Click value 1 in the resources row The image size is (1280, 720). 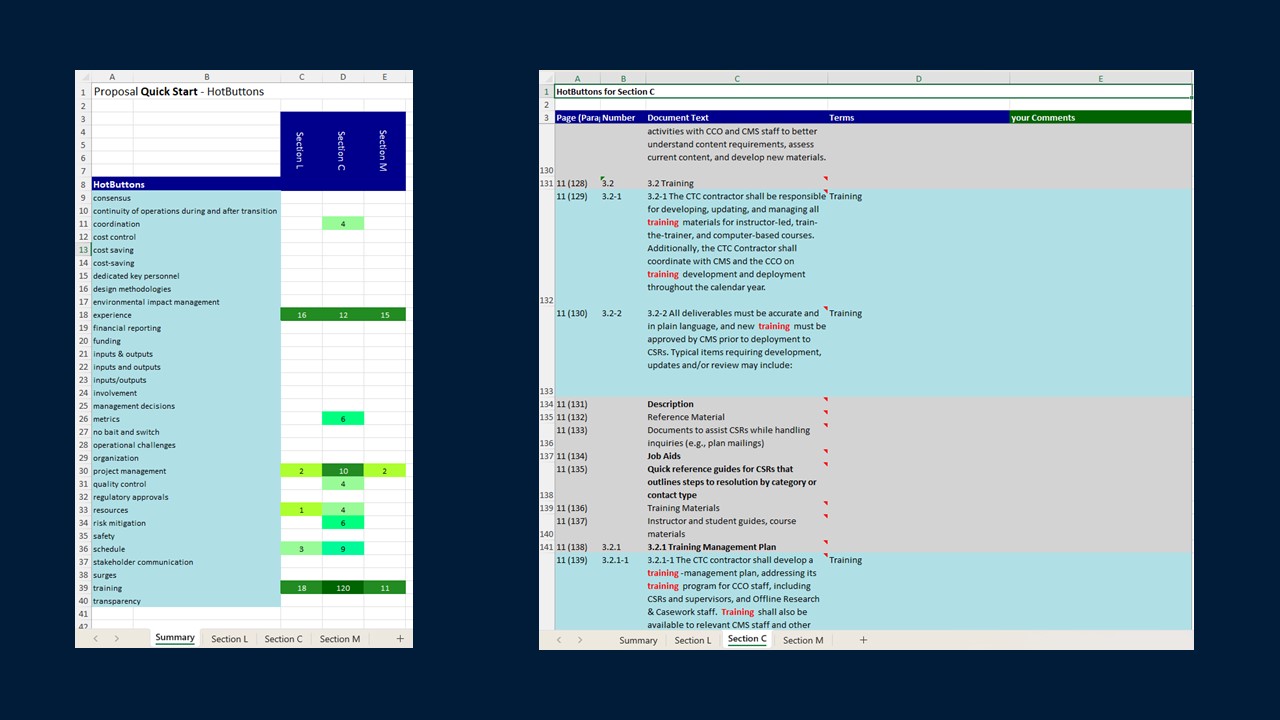[301, 510]
